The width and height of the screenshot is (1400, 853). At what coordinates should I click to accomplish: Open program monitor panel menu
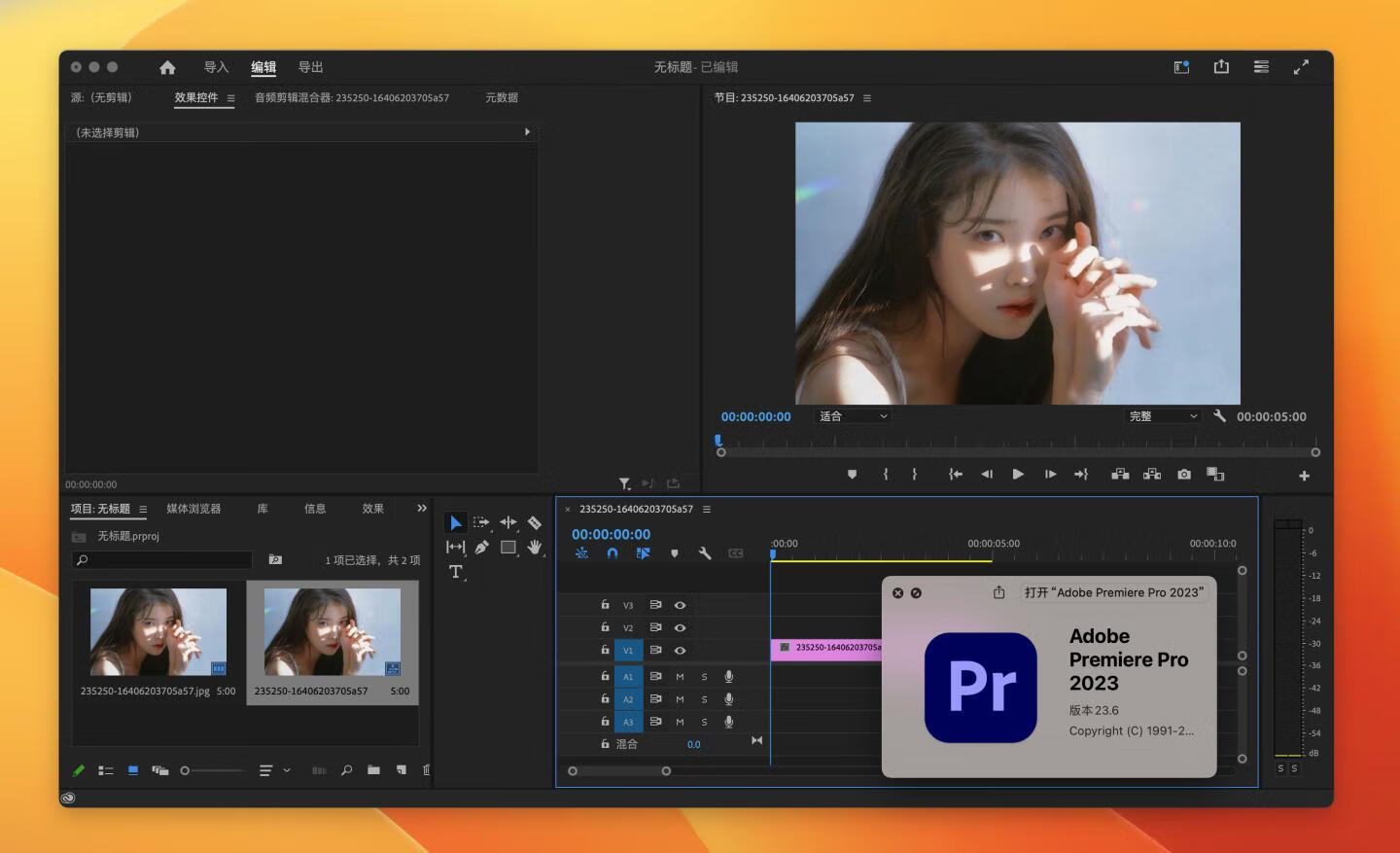click(x=866, y=98)
